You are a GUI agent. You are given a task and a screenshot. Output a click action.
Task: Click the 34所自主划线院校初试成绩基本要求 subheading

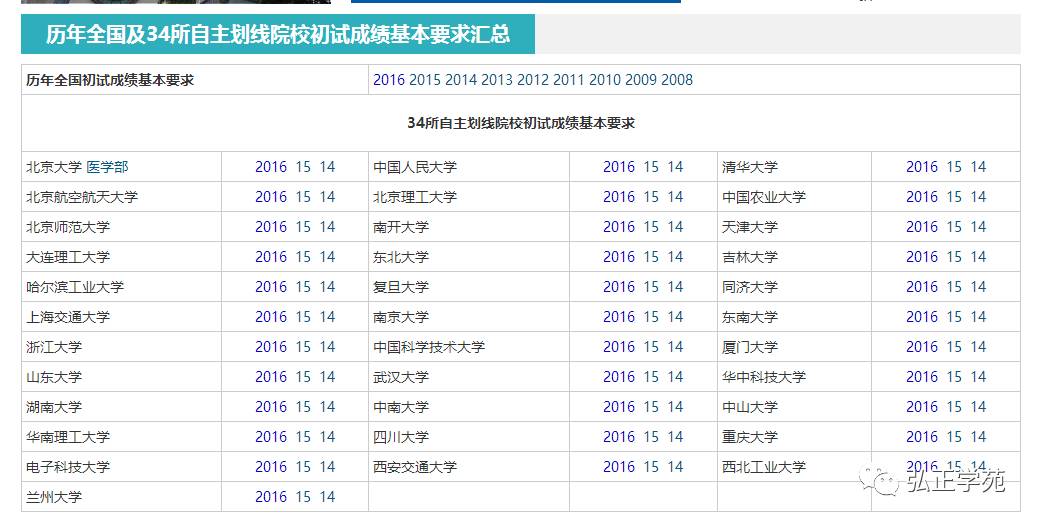tap(521, 123)
